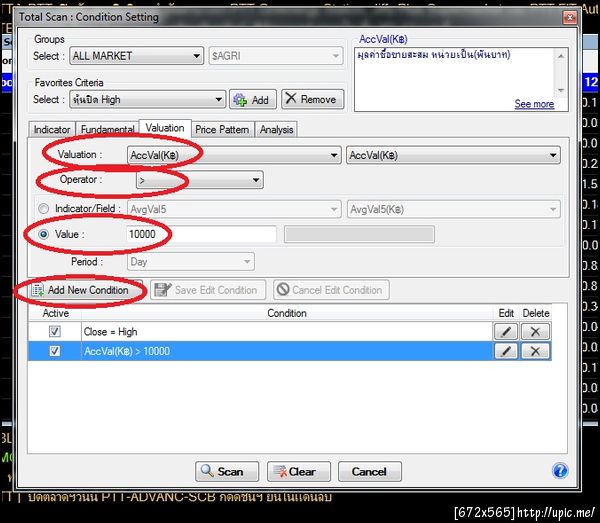Close the Condition Setting dialog
This screenshot has width=600, height=523.
click(x=570, y=18)
